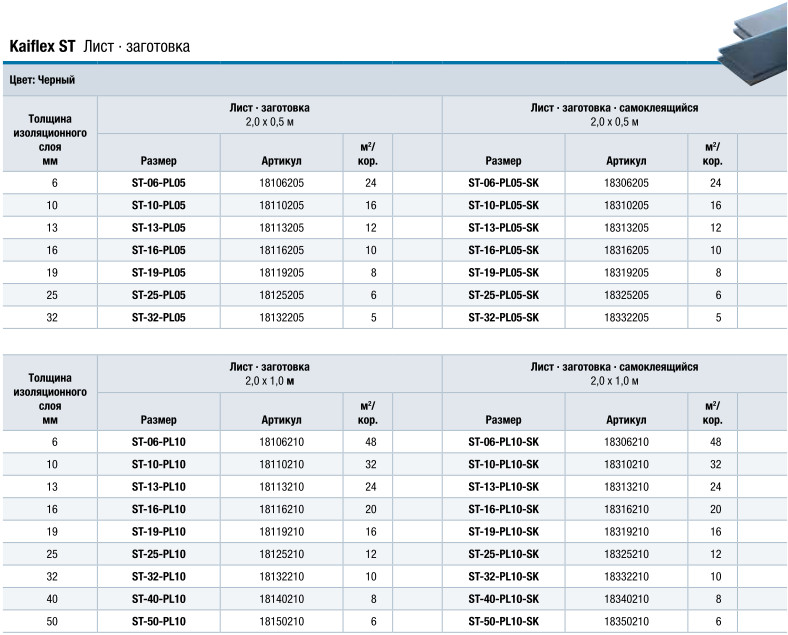This screenshot has height=635, width=788.
Task: Select the 'Kaiflex ST' title text
Action: click(42, 47)
